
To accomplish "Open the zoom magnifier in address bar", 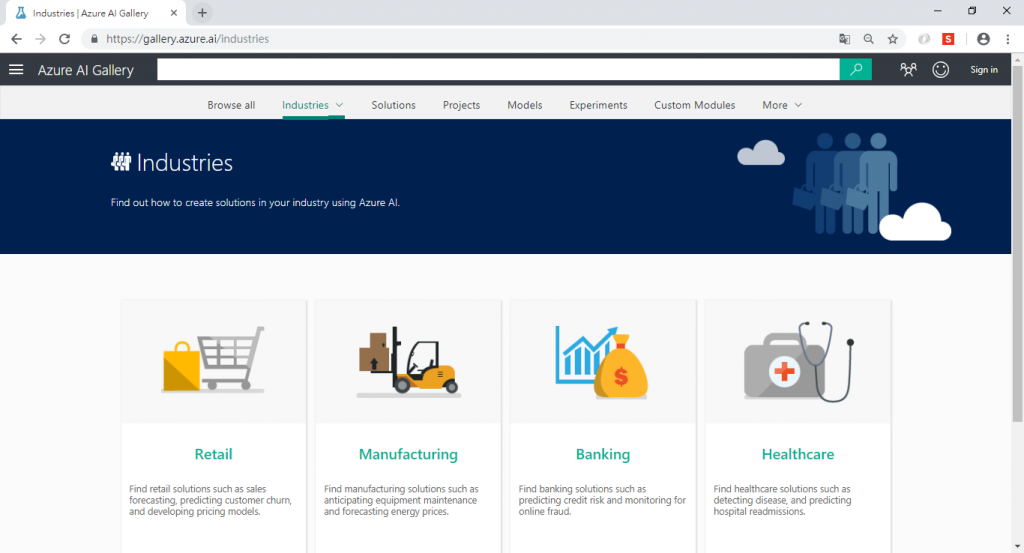I will click(869, 39).
